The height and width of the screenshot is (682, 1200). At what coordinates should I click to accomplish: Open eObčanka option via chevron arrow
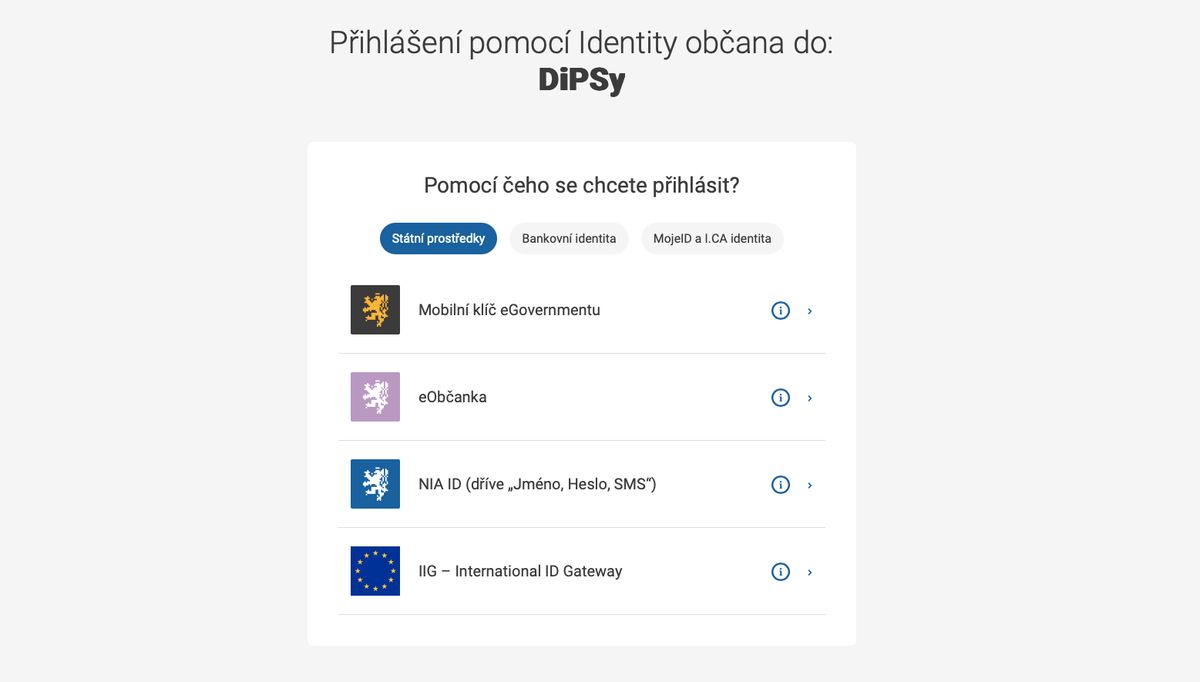[810, 398]
